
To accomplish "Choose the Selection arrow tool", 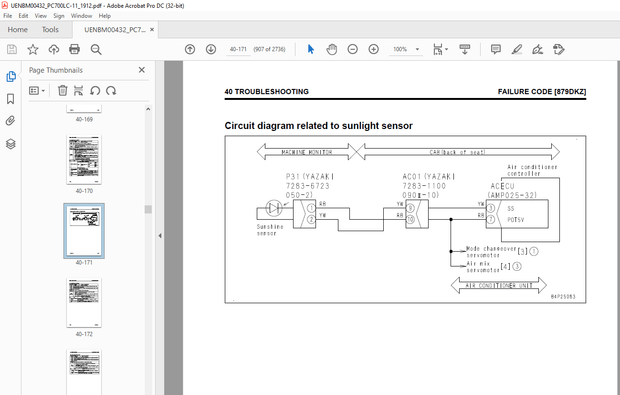I will tap(311, 49).
